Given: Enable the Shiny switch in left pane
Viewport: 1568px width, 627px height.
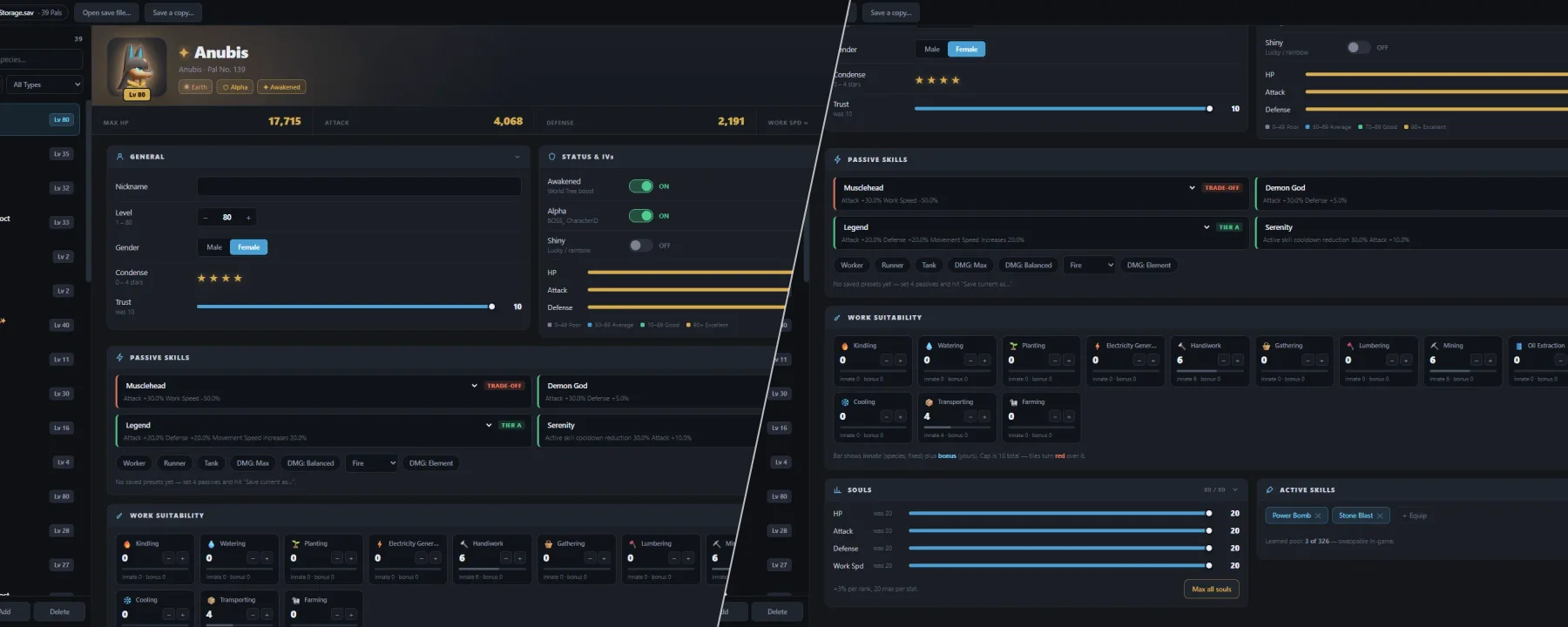Looking at the screenshot, I should 641,246.
